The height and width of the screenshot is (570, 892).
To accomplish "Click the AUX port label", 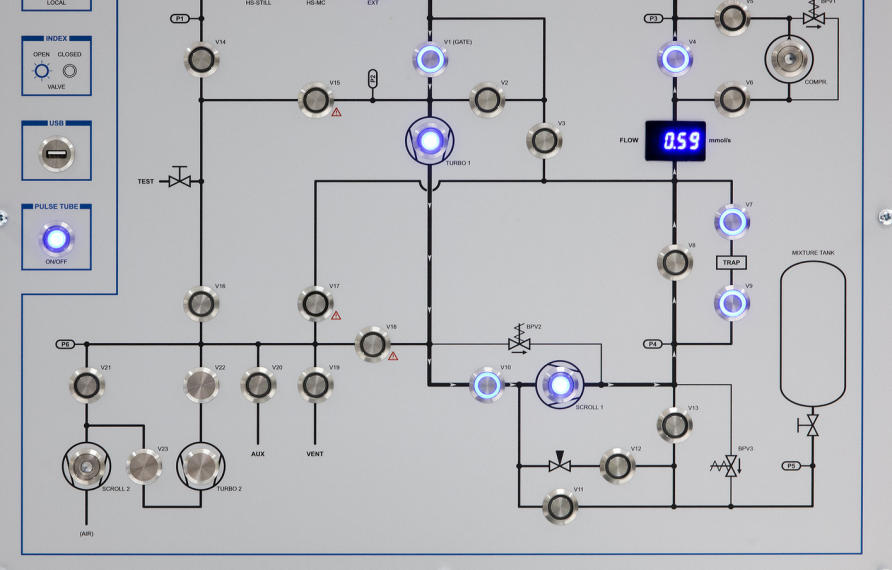I will tap(258, 454).
